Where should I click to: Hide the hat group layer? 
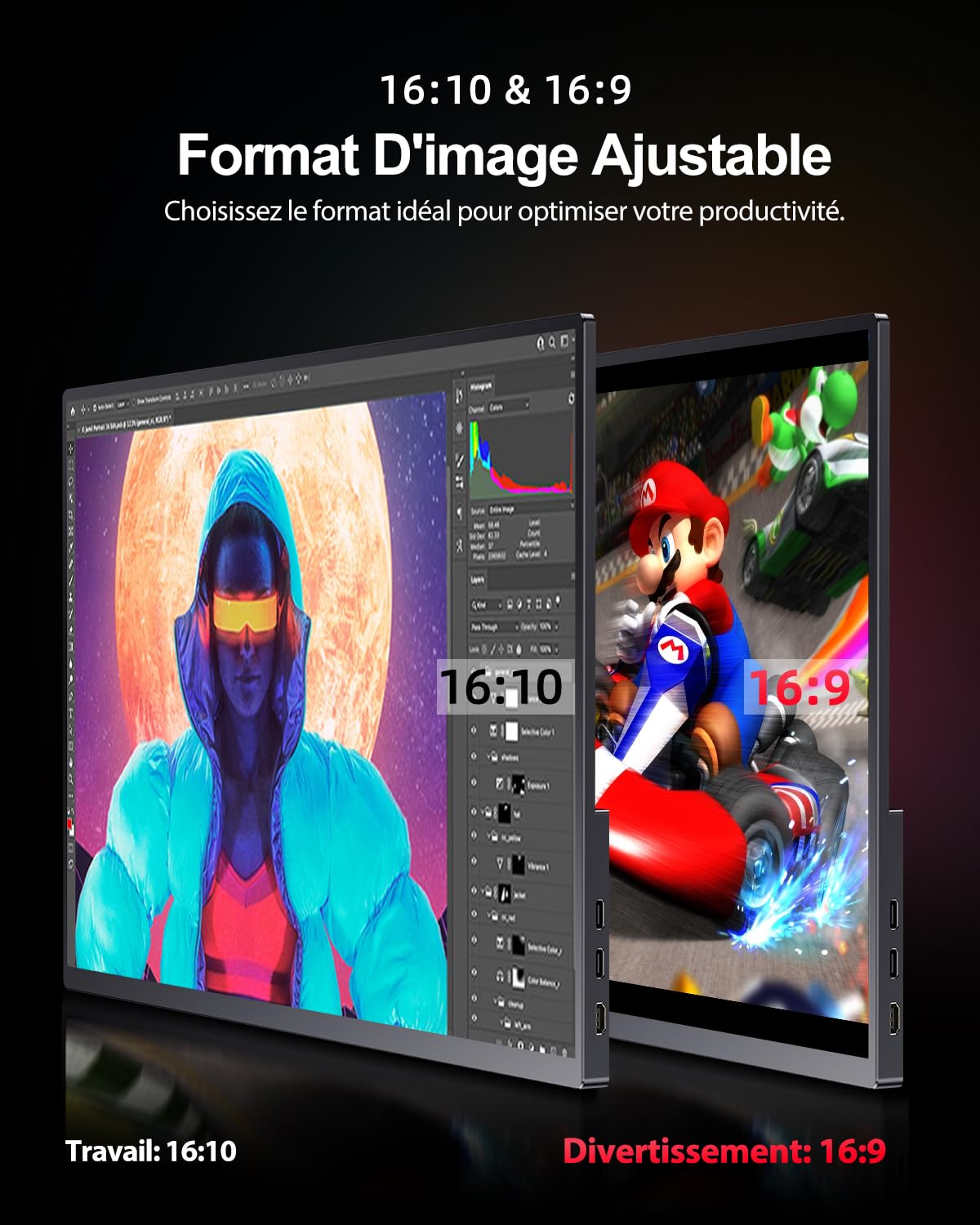pyautogui.click(x=474, y=811)
